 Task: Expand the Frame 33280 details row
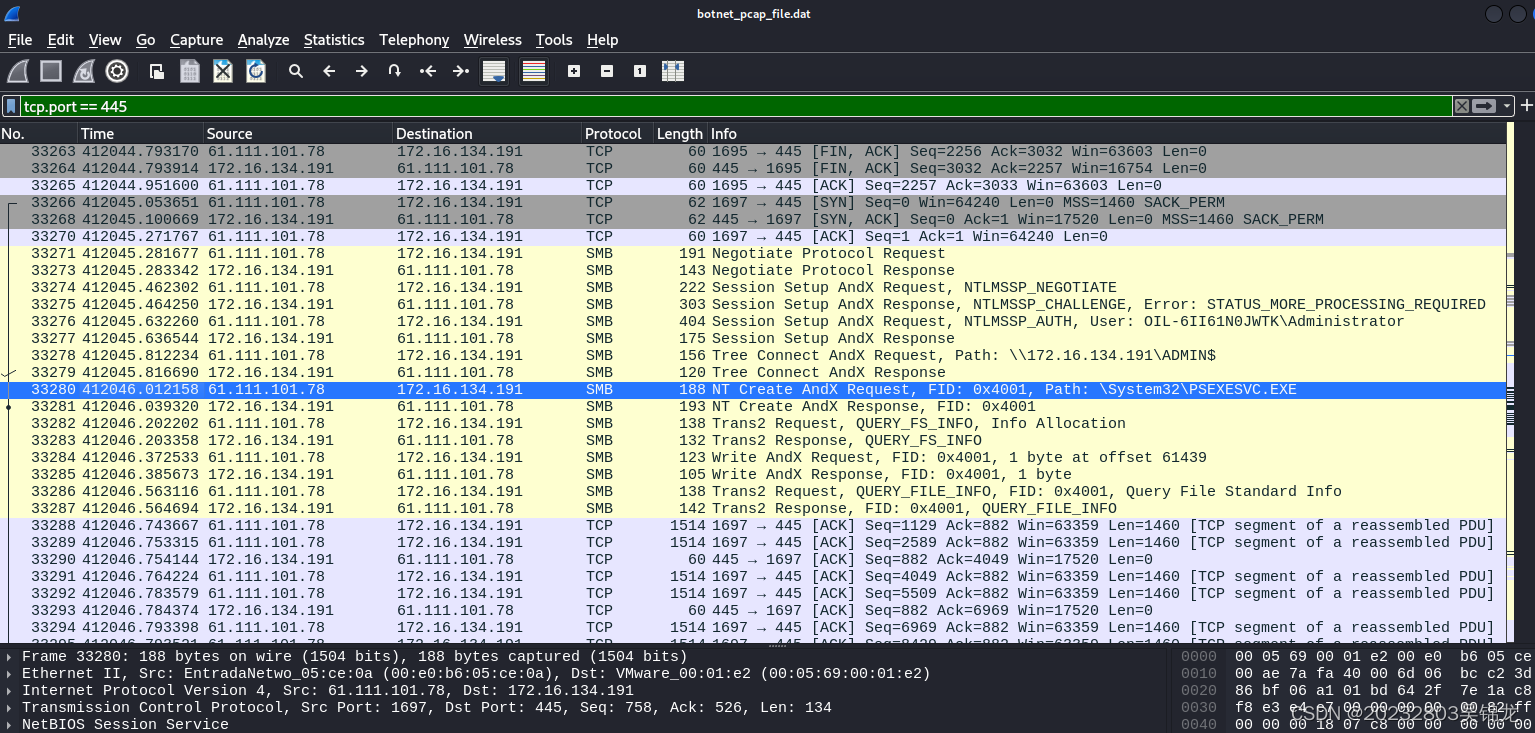tap(10, 657)
